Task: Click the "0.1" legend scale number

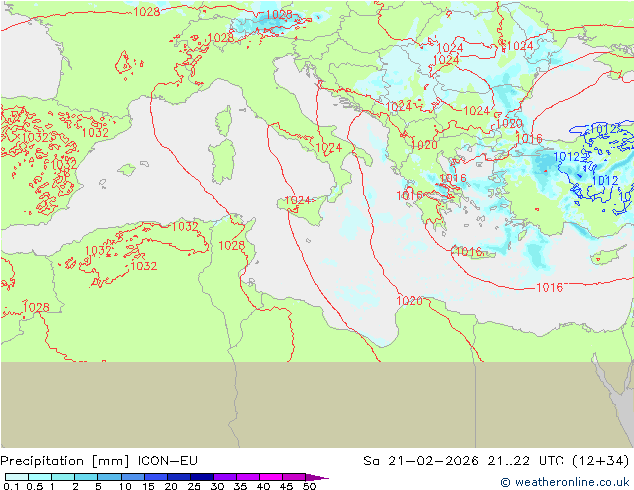Action: pyautogui.click(x=11, y=486)
